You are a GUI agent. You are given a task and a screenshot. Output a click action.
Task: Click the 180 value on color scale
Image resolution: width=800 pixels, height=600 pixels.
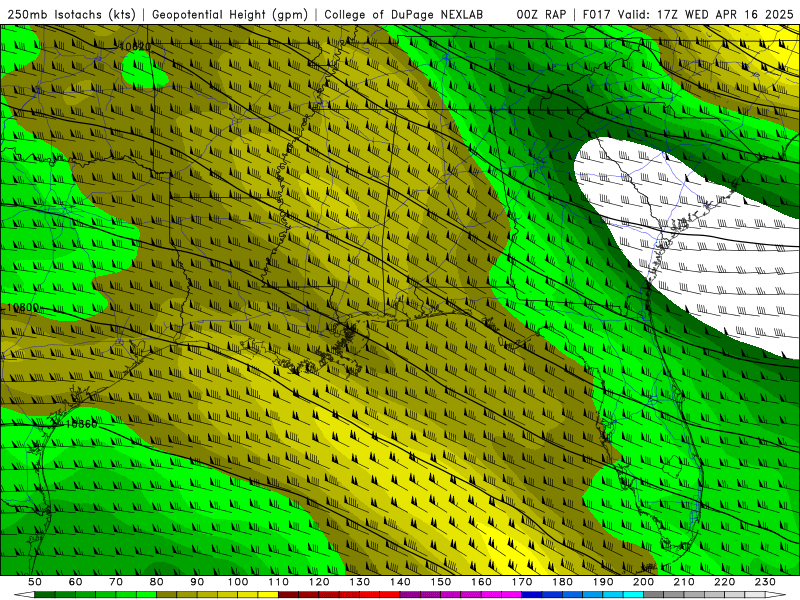[x=562, y=582]
